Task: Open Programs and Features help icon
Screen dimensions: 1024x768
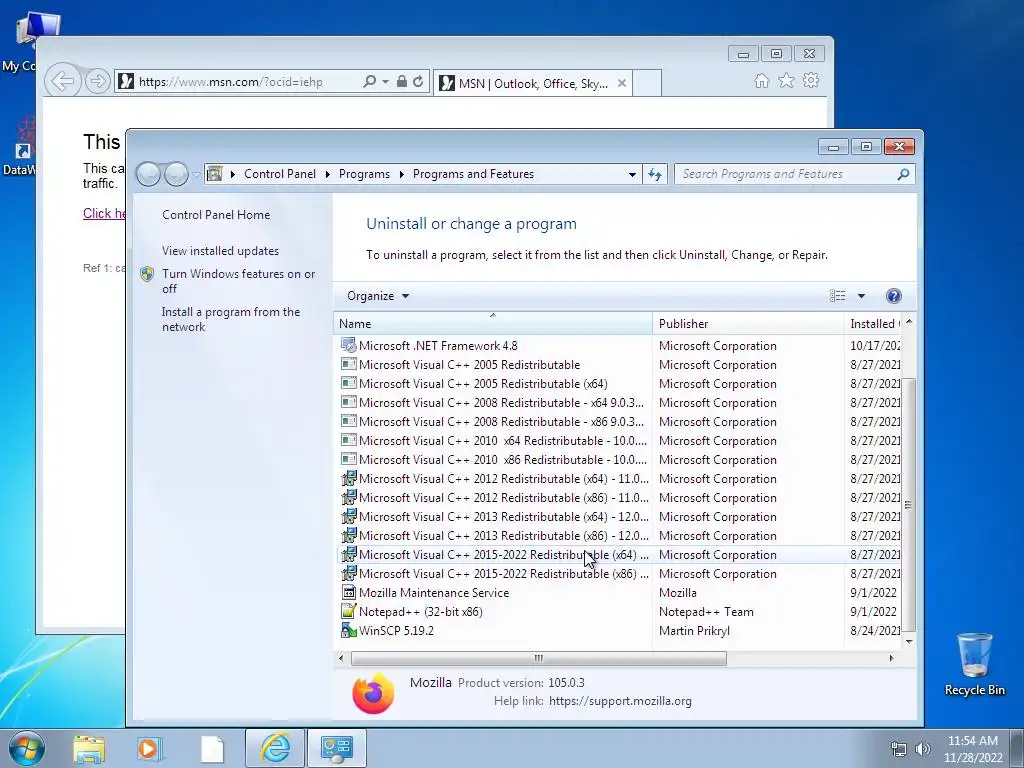Action: click(x=893, y=296)
